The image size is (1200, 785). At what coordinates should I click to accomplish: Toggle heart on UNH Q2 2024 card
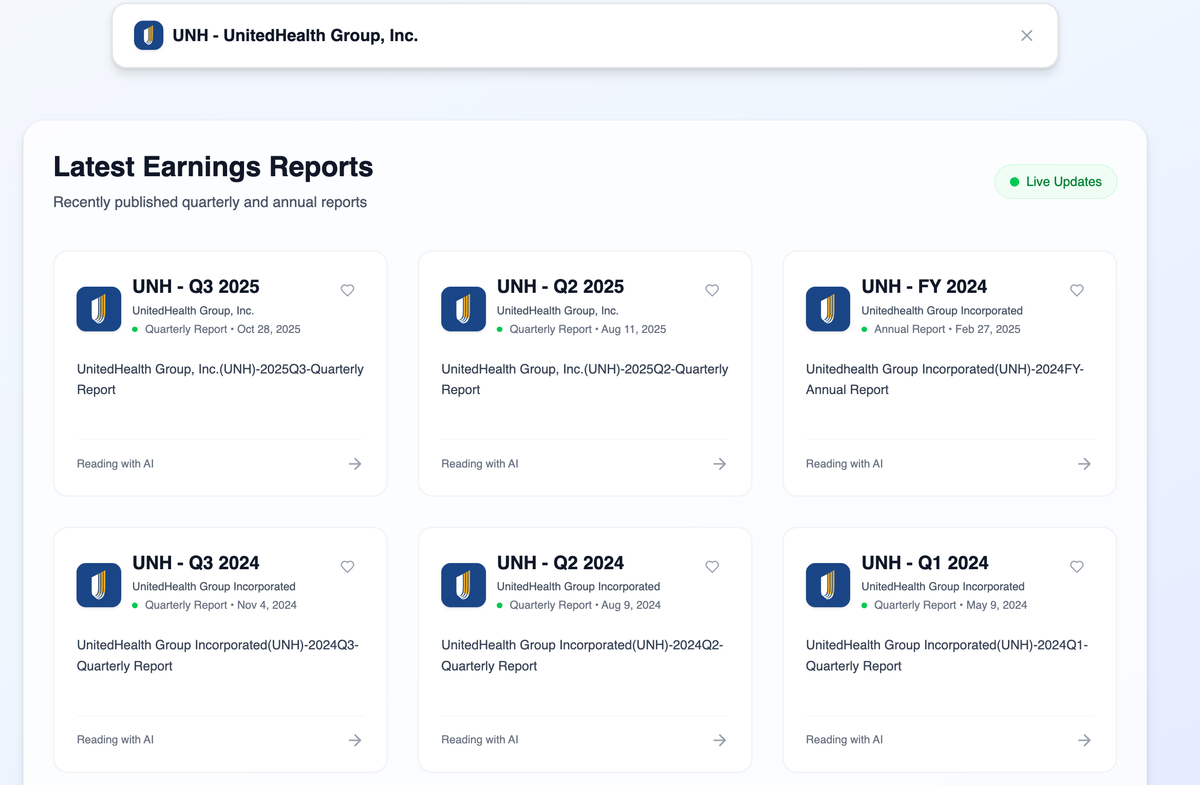(712, 566)
